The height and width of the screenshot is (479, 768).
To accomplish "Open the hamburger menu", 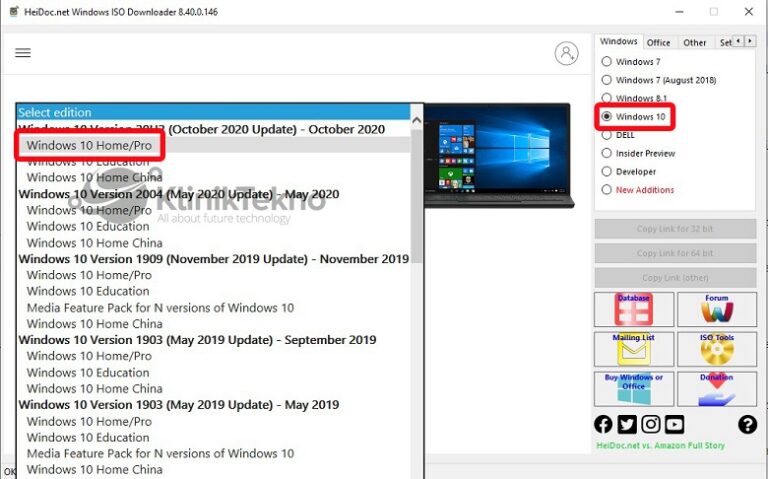I will tap(23, 52).
